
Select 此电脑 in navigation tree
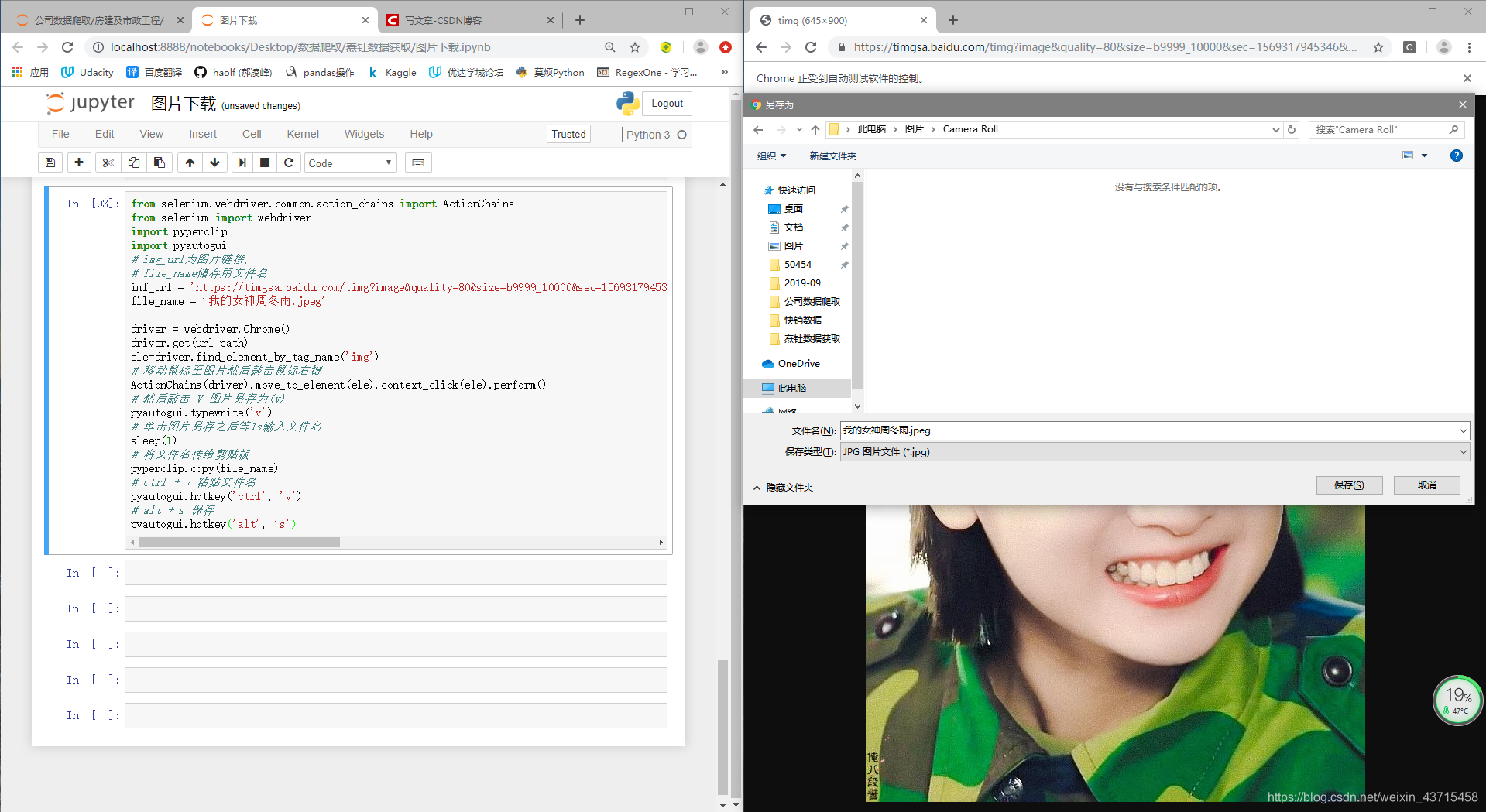click(791, 388)
